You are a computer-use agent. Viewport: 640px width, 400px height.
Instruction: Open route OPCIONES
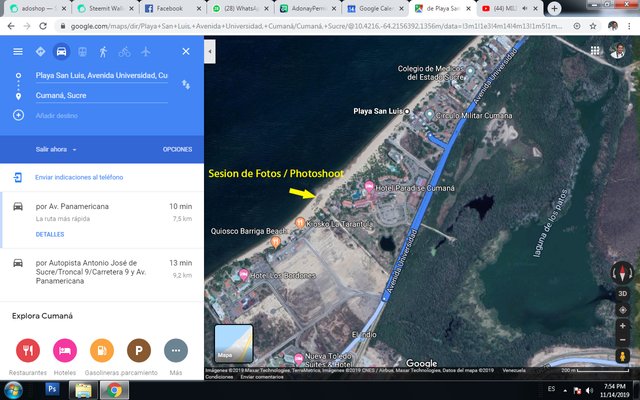click(177, 149)
